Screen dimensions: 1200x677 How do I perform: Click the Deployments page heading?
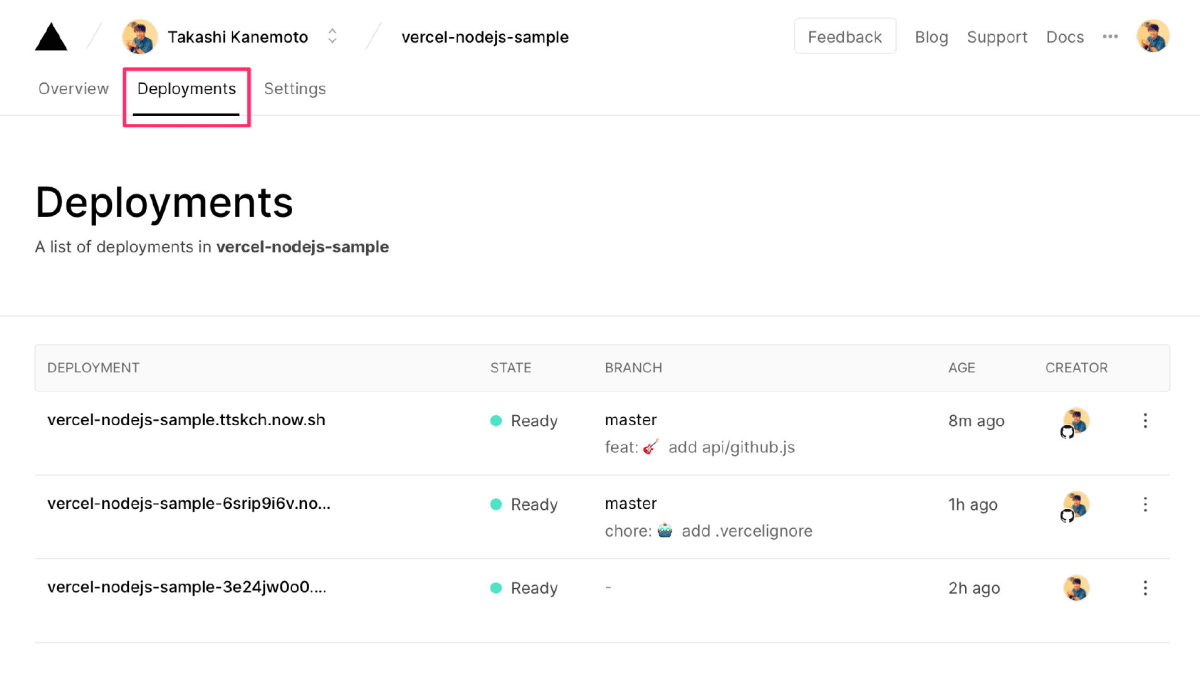pos(164,202)
